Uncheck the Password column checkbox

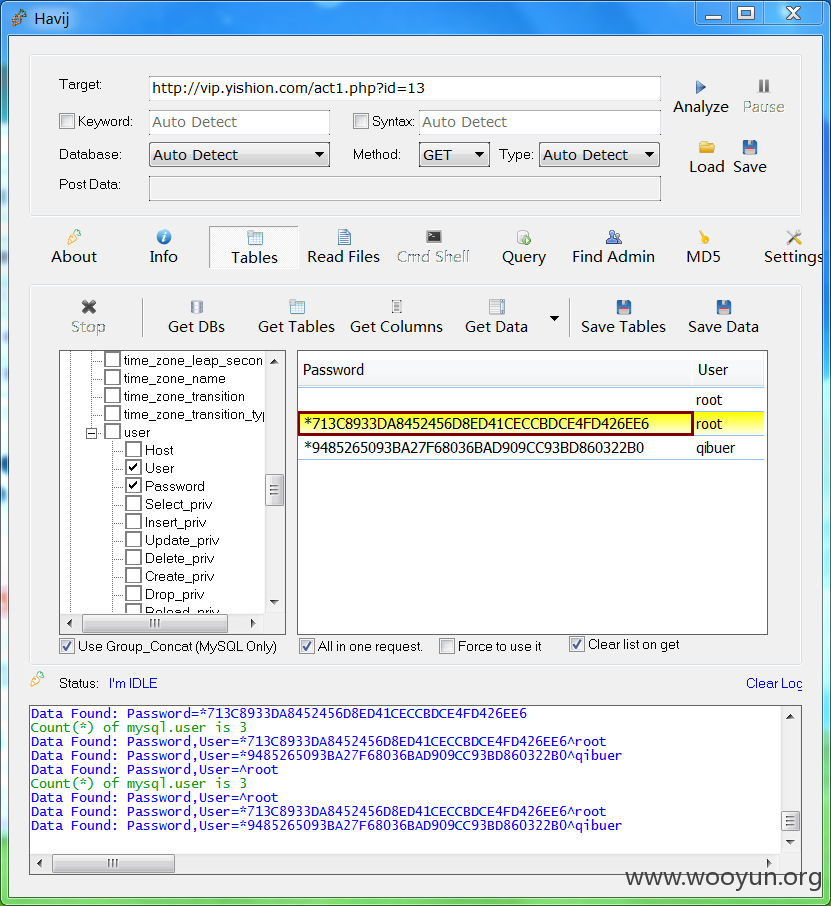133,485
